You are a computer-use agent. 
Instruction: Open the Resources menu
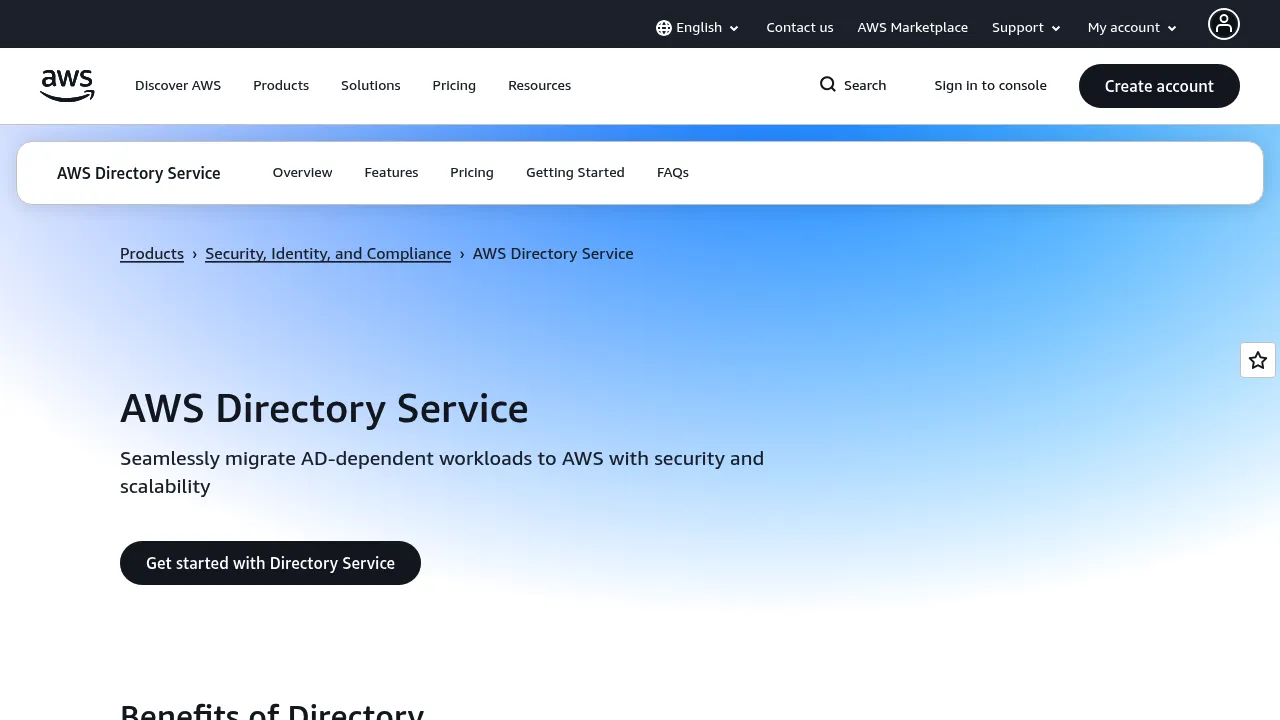pyautogui.click(x=540, y=86)
